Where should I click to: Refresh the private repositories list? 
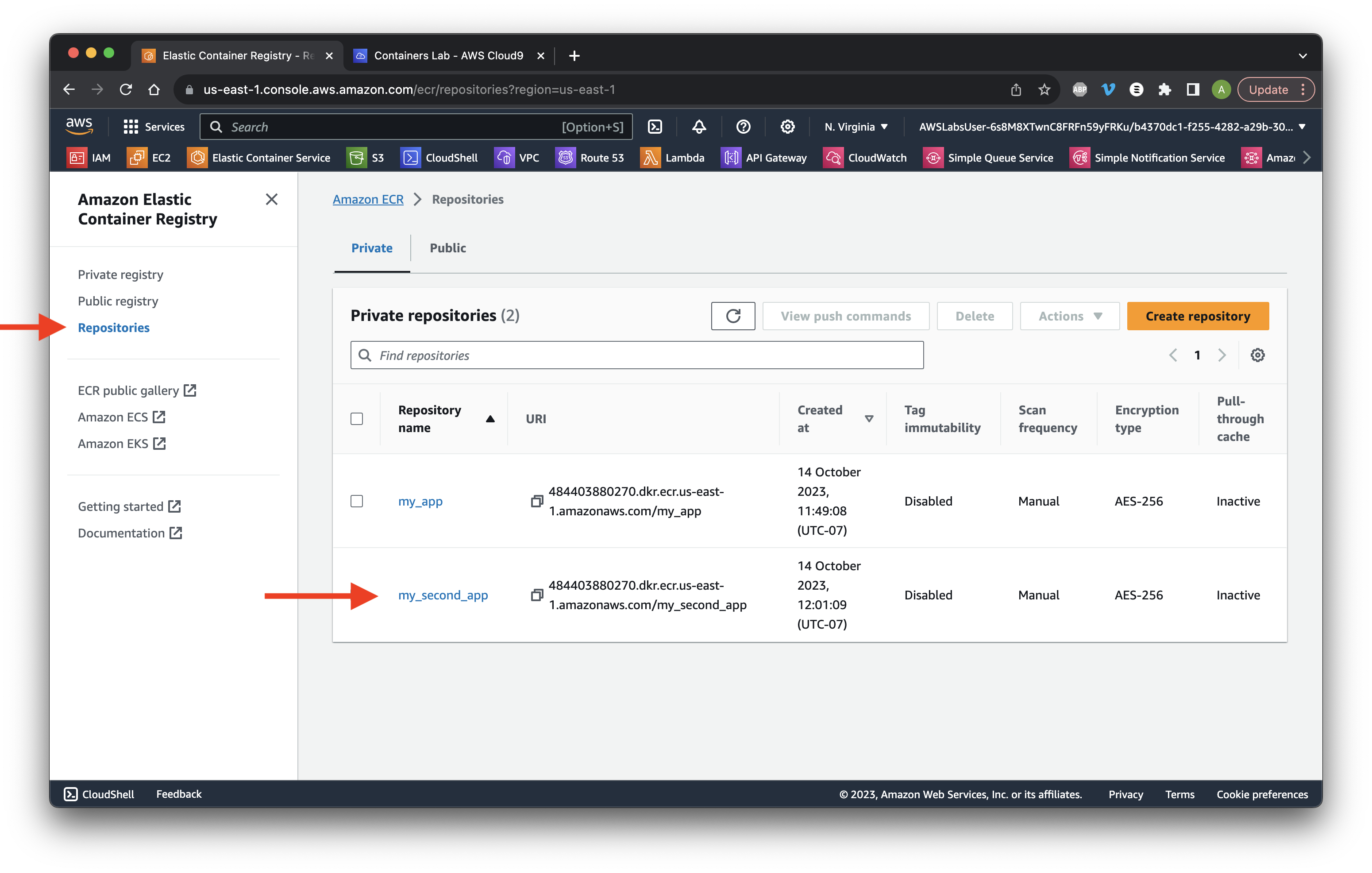point(733,316)
